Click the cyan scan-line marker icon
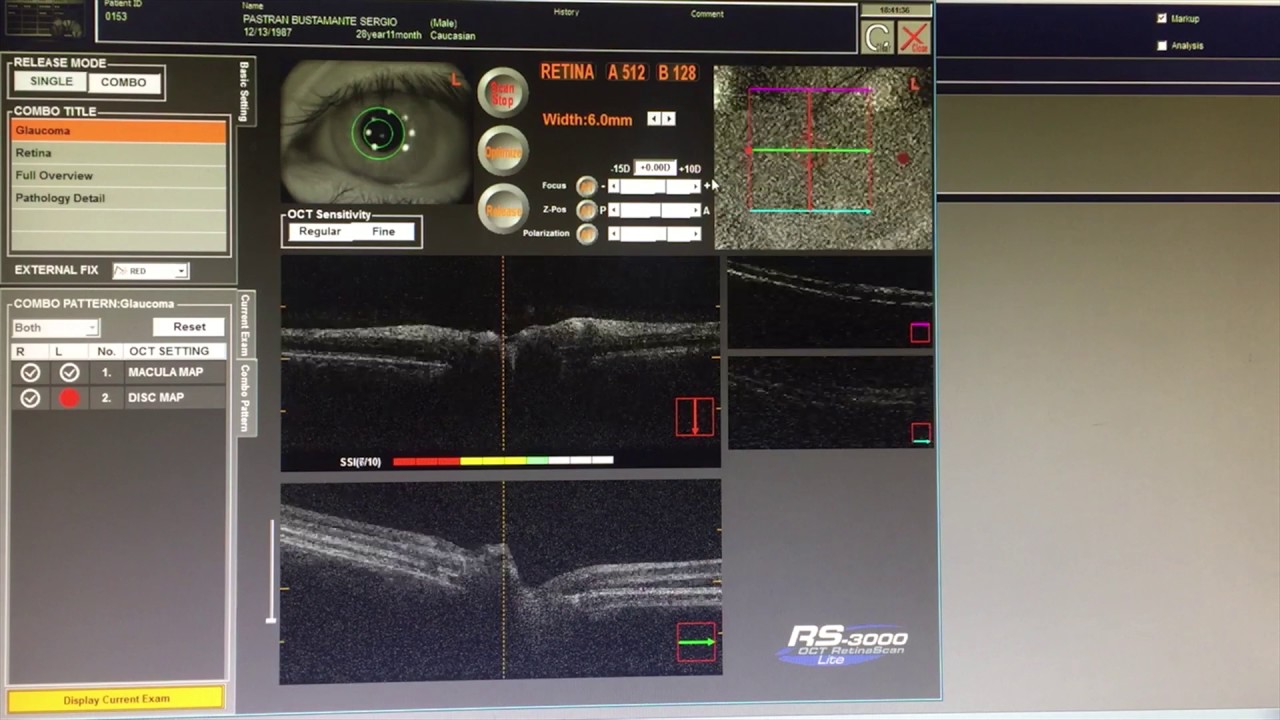 pyautogui.click(x=921, y=433)
